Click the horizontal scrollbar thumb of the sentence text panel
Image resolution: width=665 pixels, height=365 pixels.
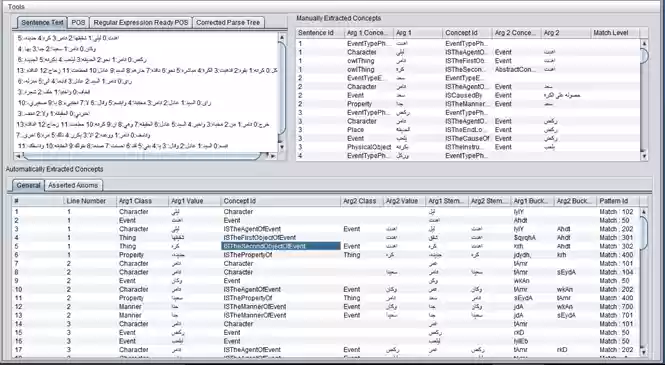(x=142, y=156)
